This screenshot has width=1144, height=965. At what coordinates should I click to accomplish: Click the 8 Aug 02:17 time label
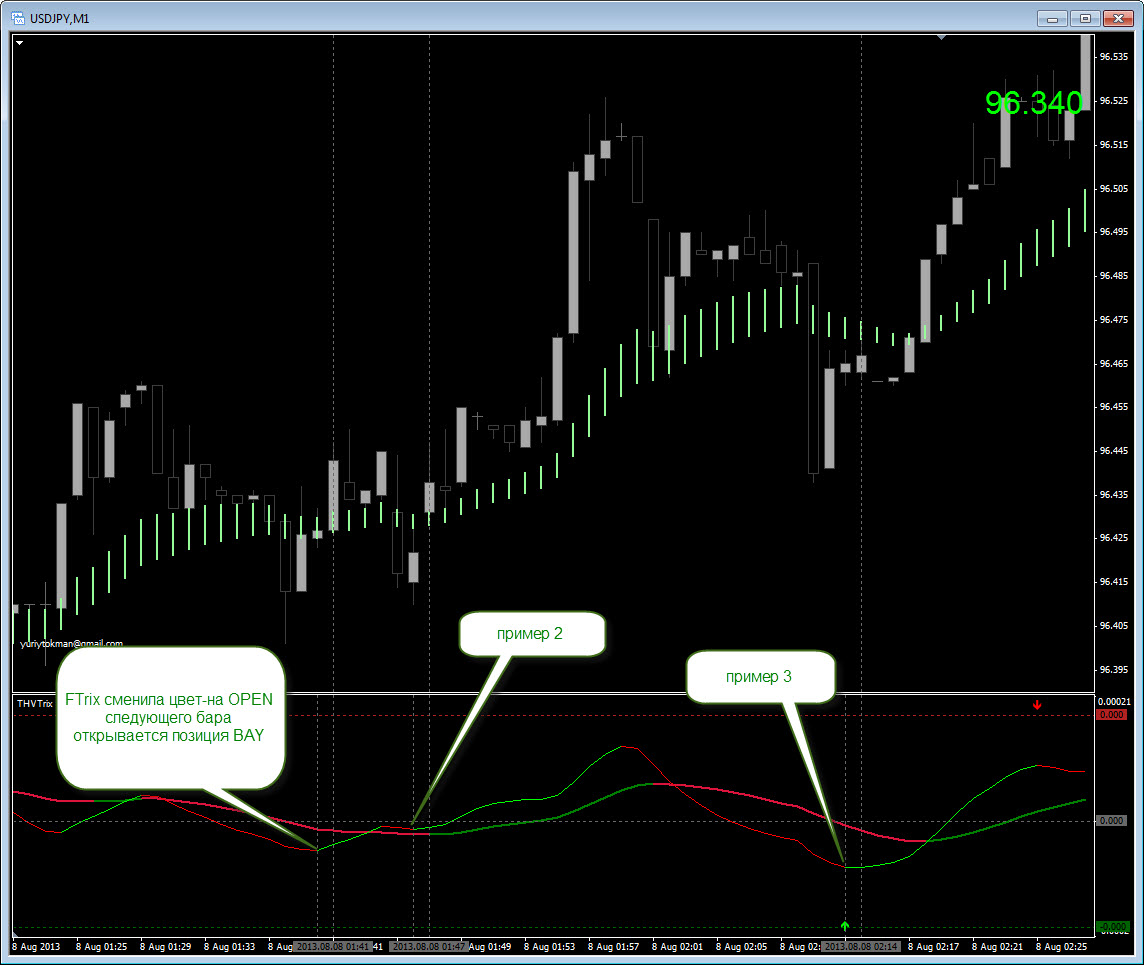click(x=933, y=946)
